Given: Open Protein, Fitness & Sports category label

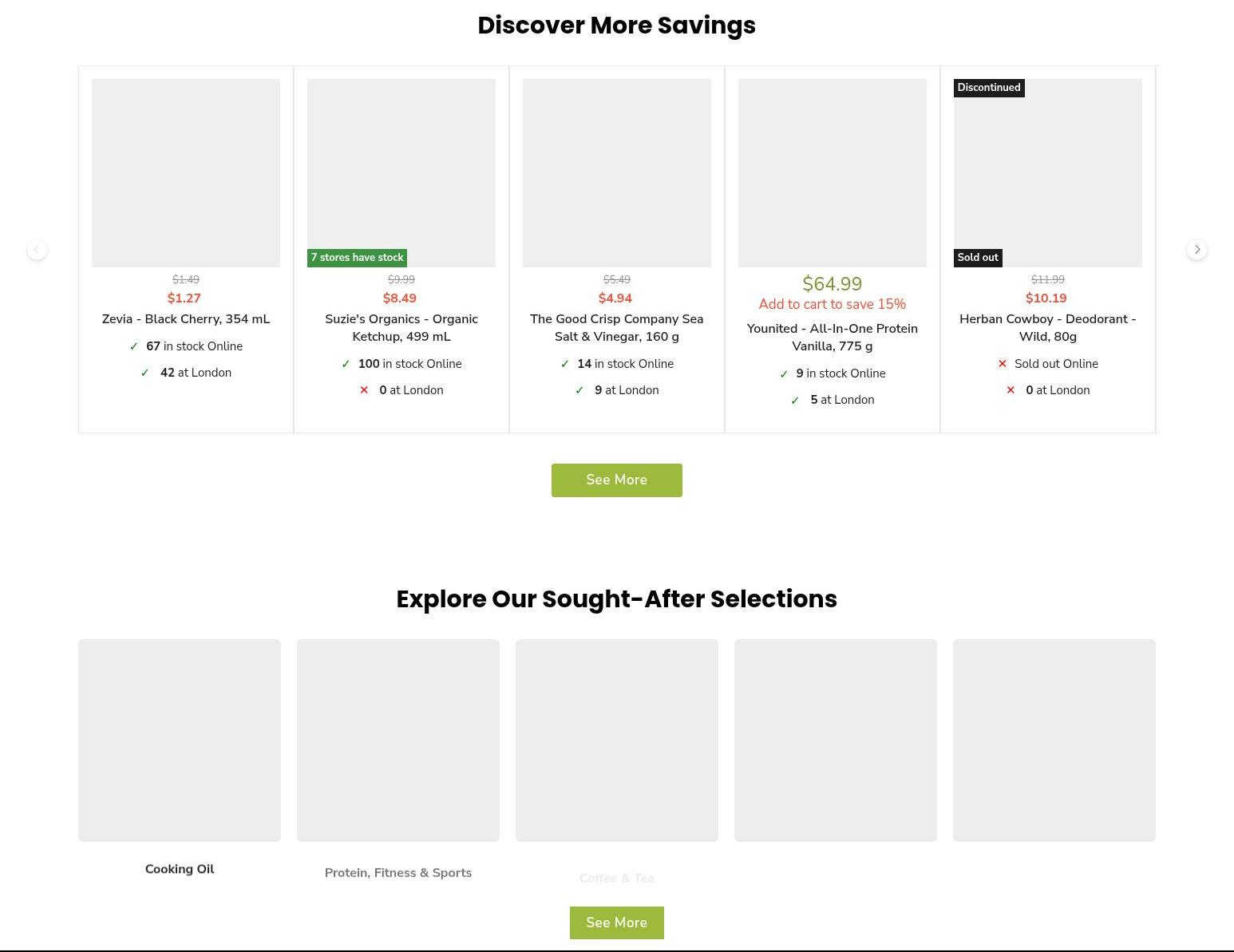Looking at the screenshot, I should click(x=397, y=873).
